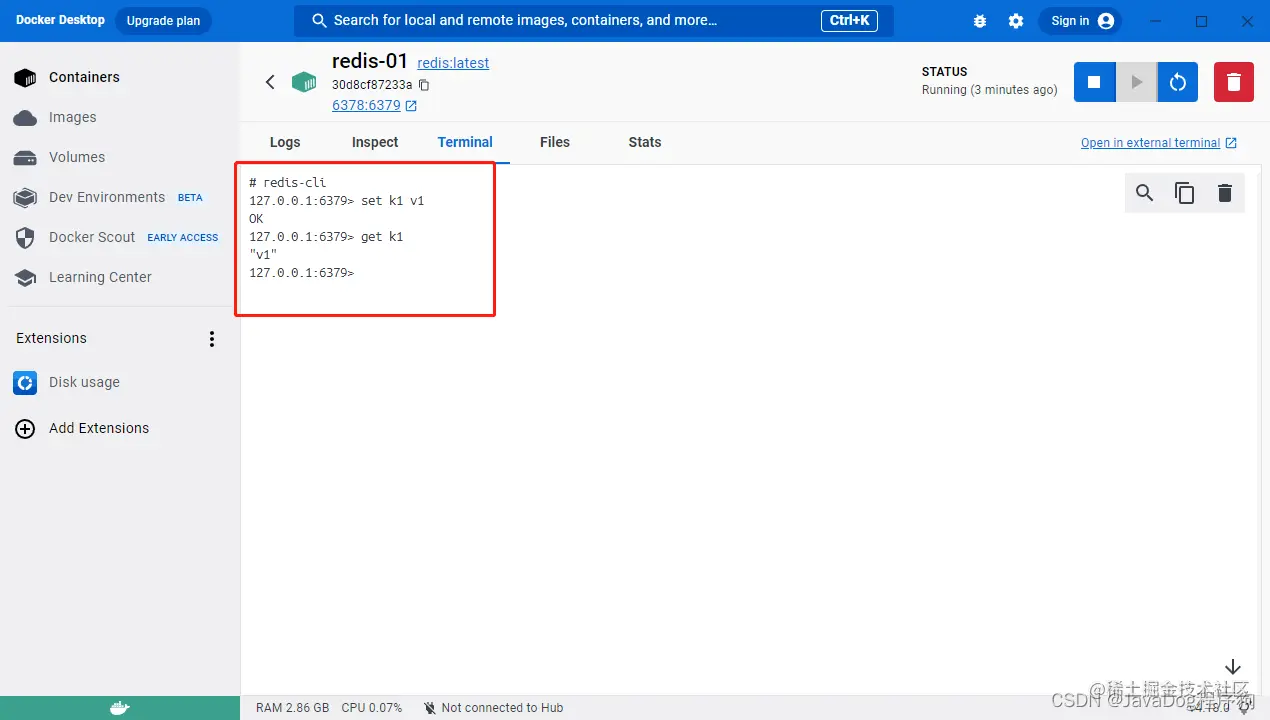Copy terminal output to clipboard

pos(1185,193)
